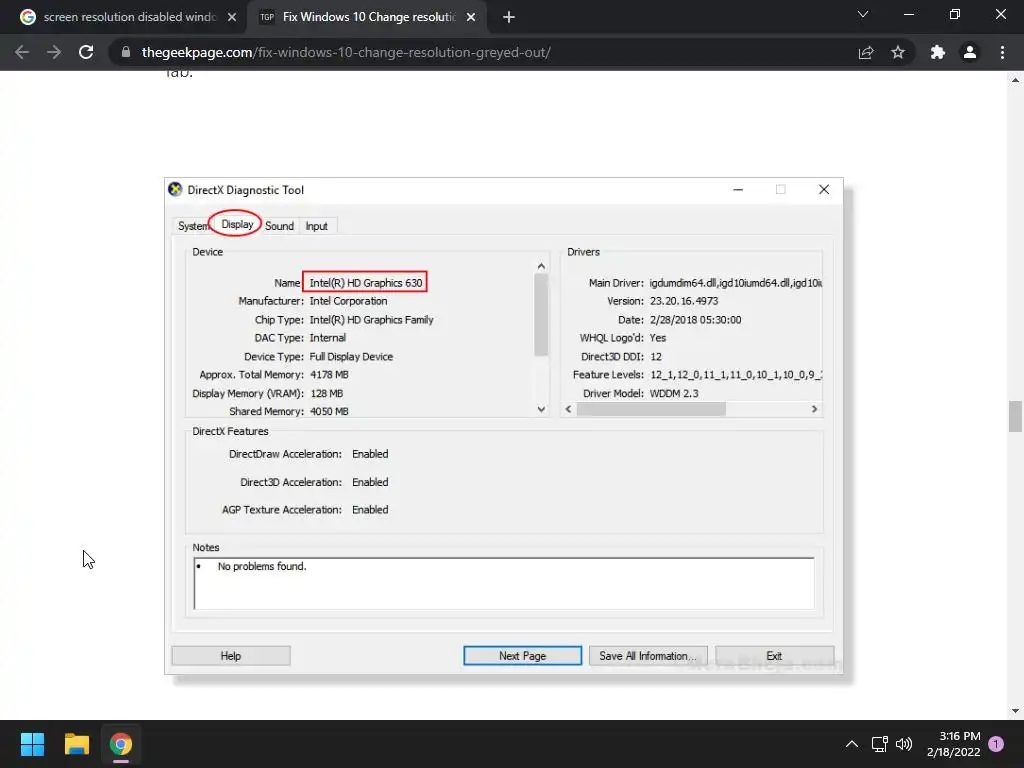The width and height of the screenshot is (1024, 768).
Task: Click page scrollbar down arrow
Action: pos(1015,711)
